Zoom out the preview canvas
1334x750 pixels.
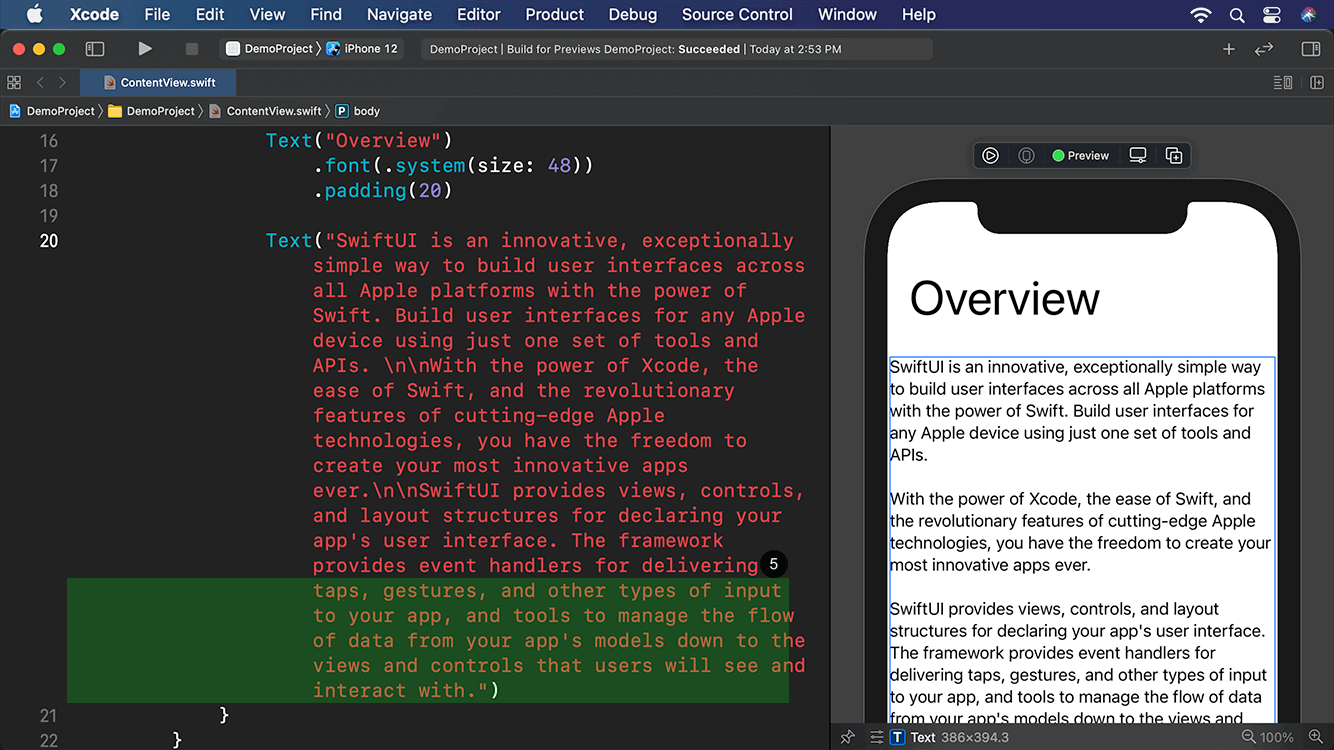point(1248,737)
